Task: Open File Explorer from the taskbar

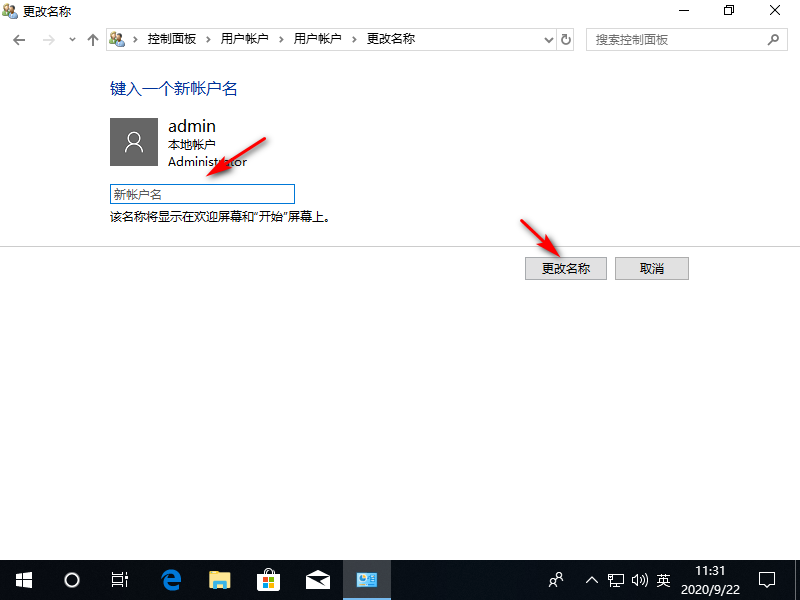Action: [x=219, y=580]
